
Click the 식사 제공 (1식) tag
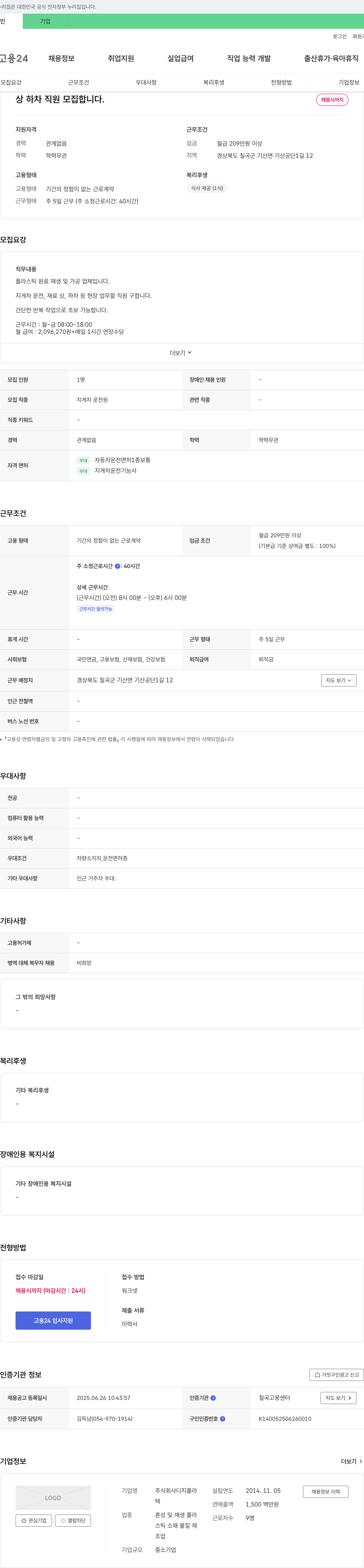pos(207,188)
